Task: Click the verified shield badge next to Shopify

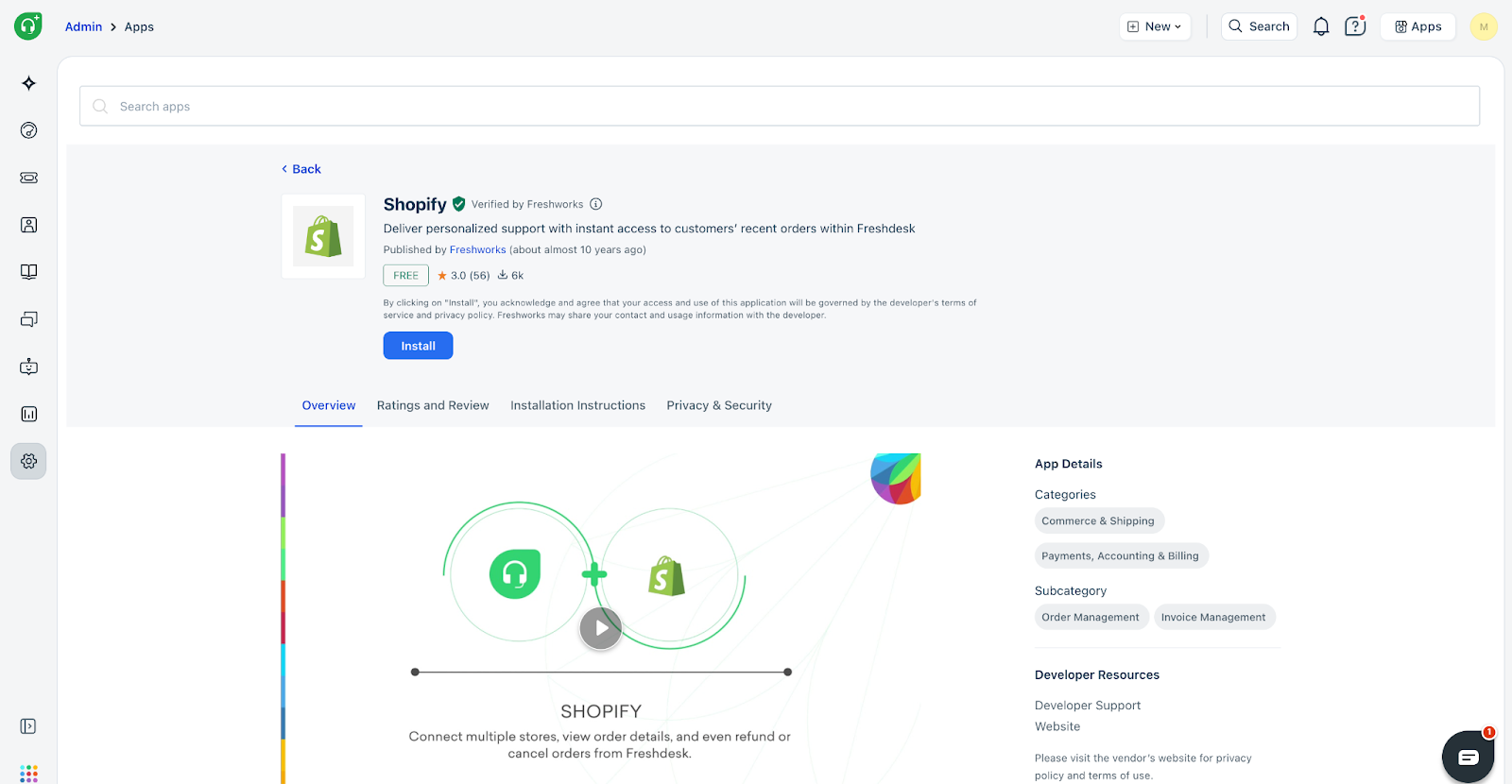Action: (459, 204)
